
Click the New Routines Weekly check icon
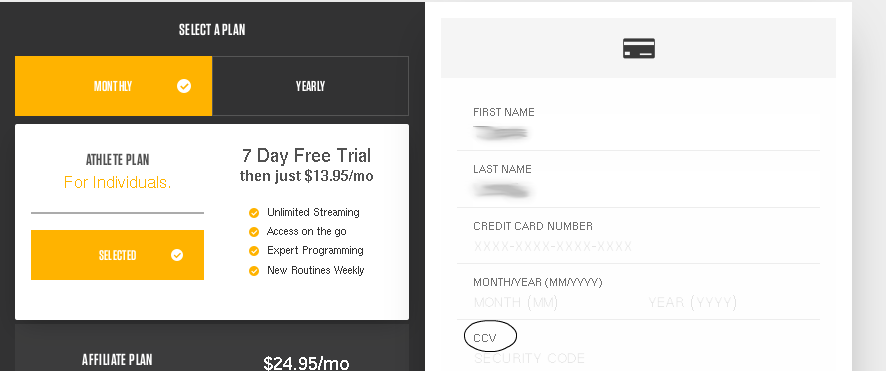254,271
